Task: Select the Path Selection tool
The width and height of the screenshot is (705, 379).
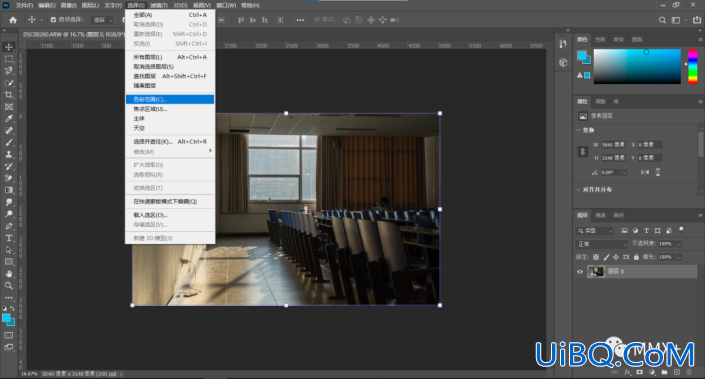Action: [x=9, y=250]
